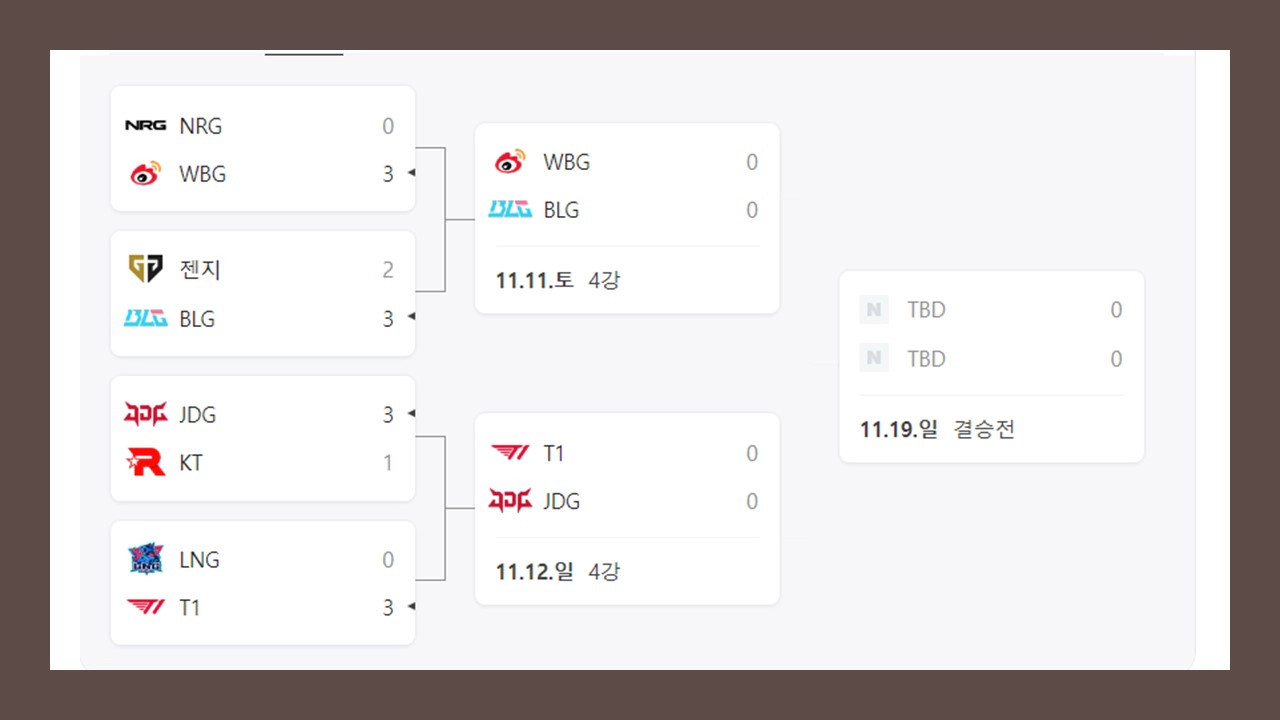Click KT's score of 1
This screenshot has width=1280, height=720.
point(388,462)
